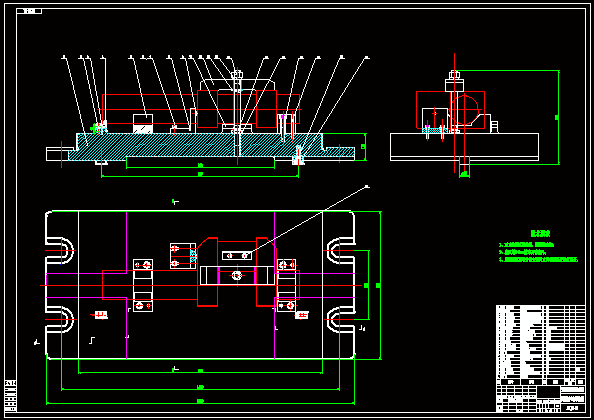Screen dimensions: 594x420
Task: Click the upper-left U-shaped slot in plan view
Action: point(60,250)
